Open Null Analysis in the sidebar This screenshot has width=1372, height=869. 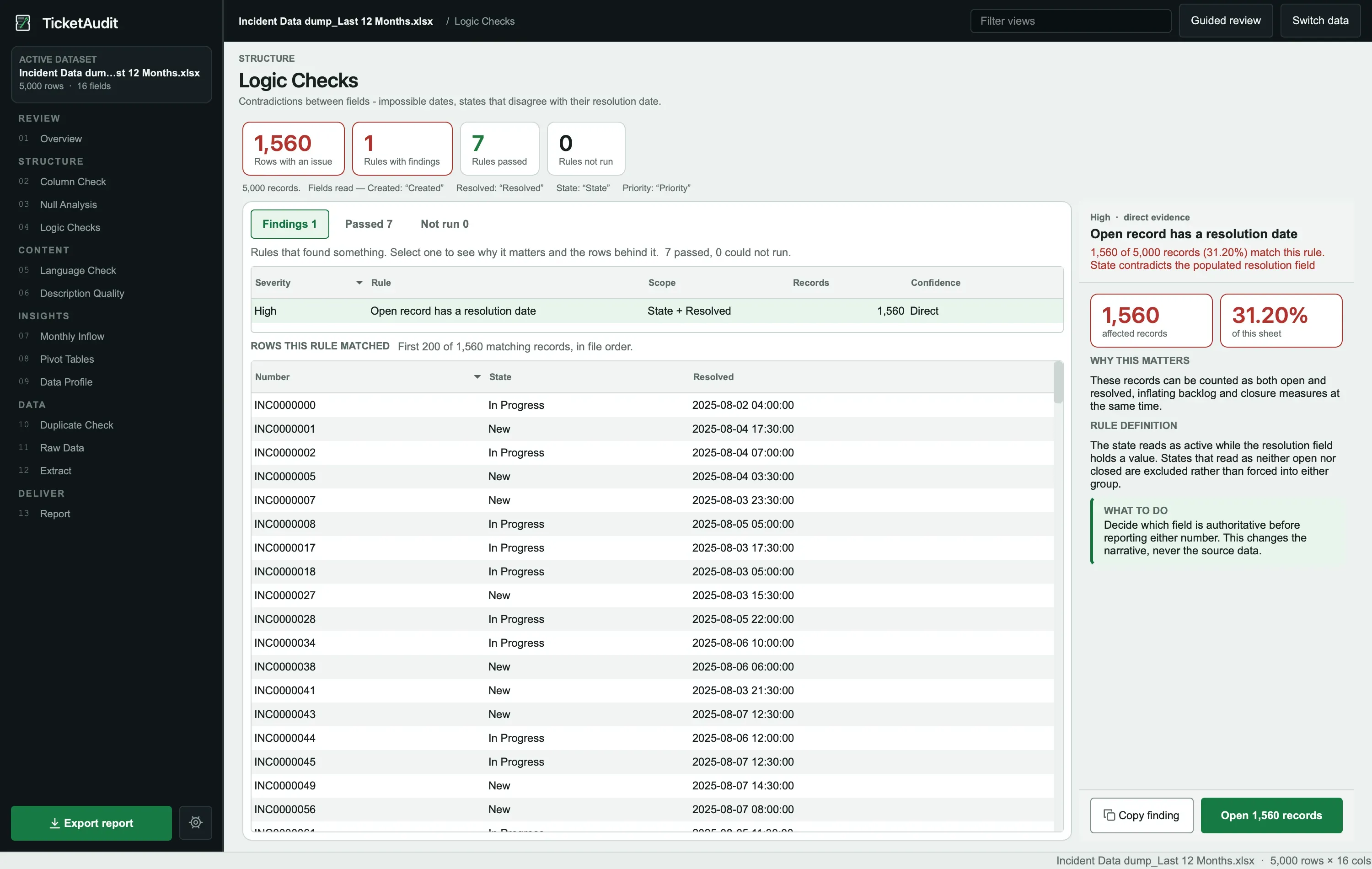point(69,204)
